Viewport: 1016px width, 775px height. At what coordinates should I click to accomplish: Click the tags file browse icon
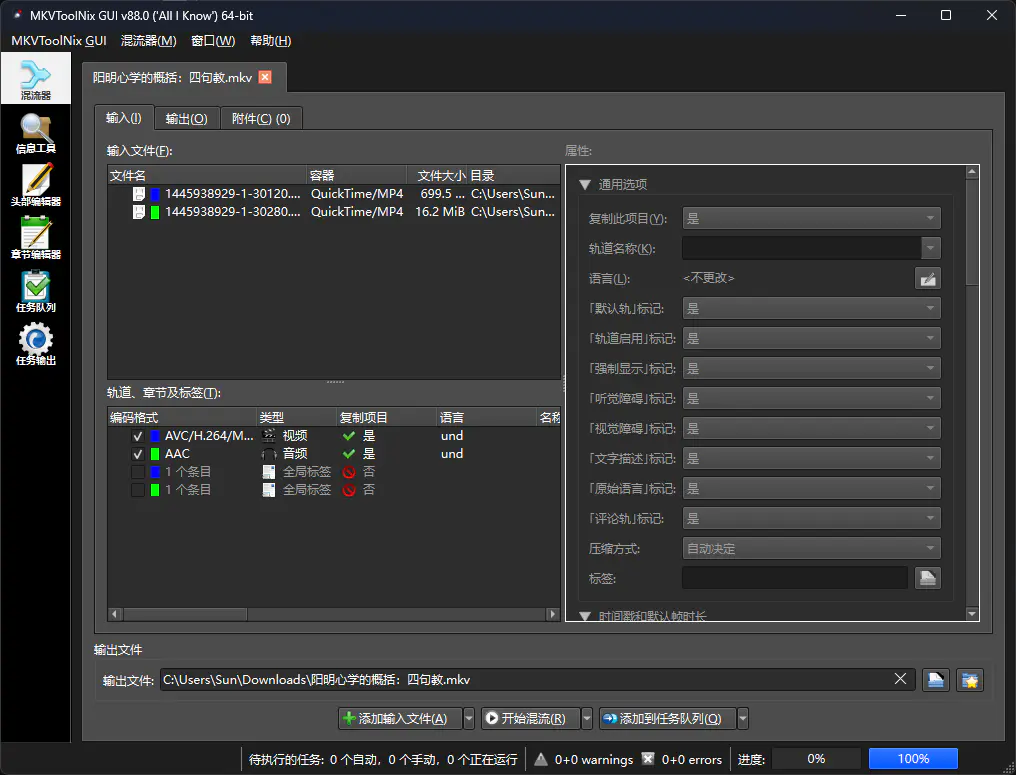click(928, 578)
